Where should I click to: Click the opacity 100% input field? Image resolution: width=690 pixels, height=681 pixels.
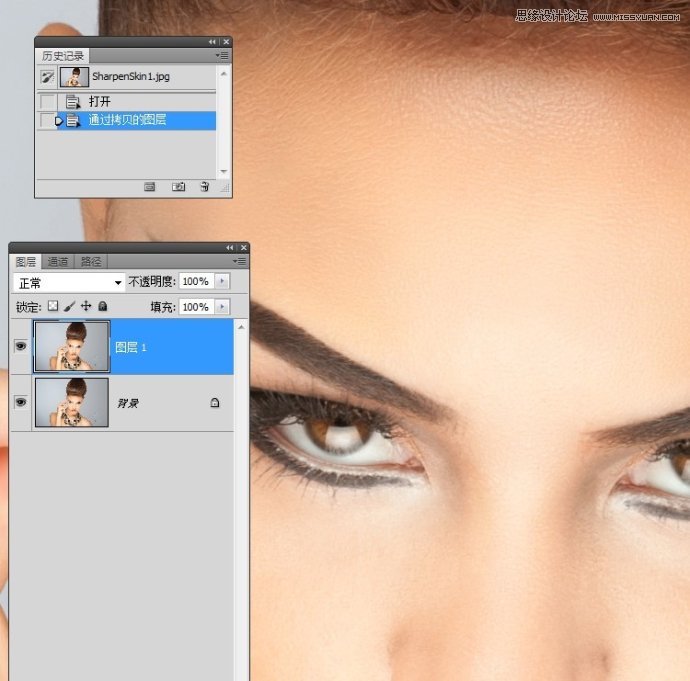(x=196, y=281)
